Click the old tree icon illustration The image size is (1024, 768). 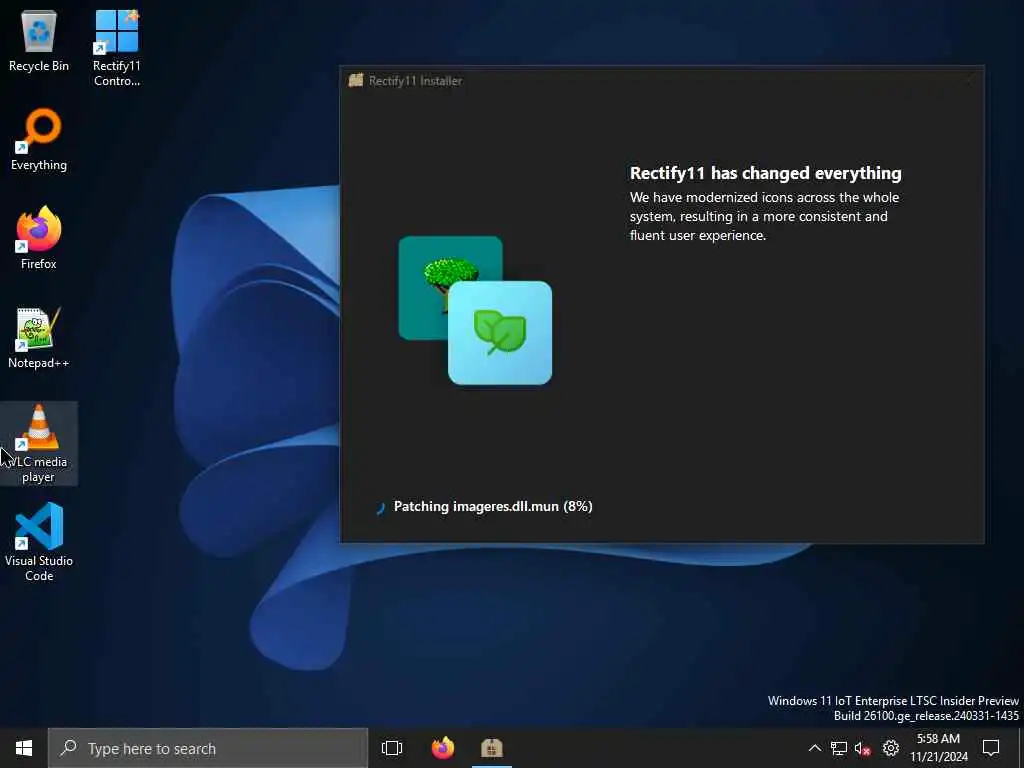[450, 287]
